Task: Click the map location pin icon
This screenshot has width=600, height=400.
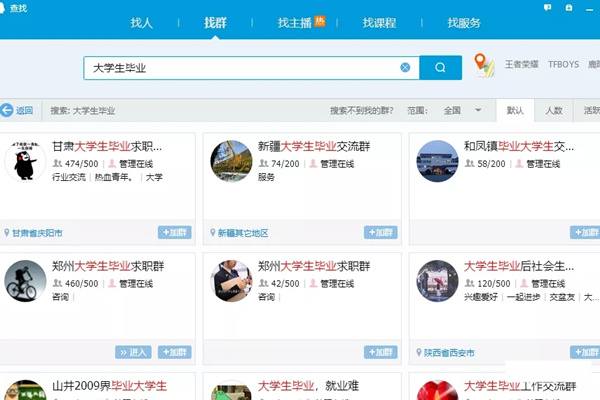Action: pyautogui.click(x=483, y=65)
